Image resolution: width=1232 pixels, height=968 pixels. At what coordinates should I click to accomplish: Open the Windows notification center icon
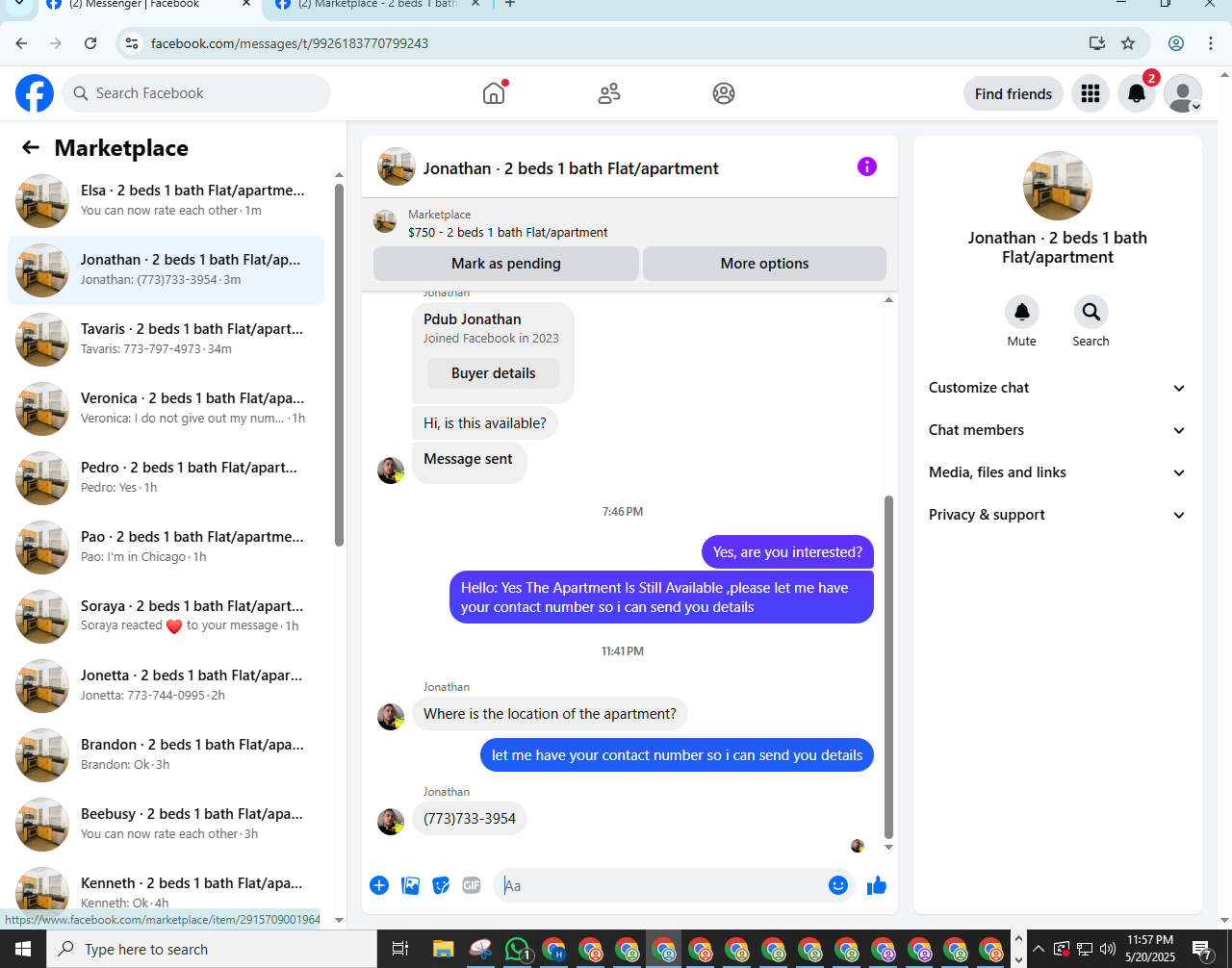point(1203,950)
